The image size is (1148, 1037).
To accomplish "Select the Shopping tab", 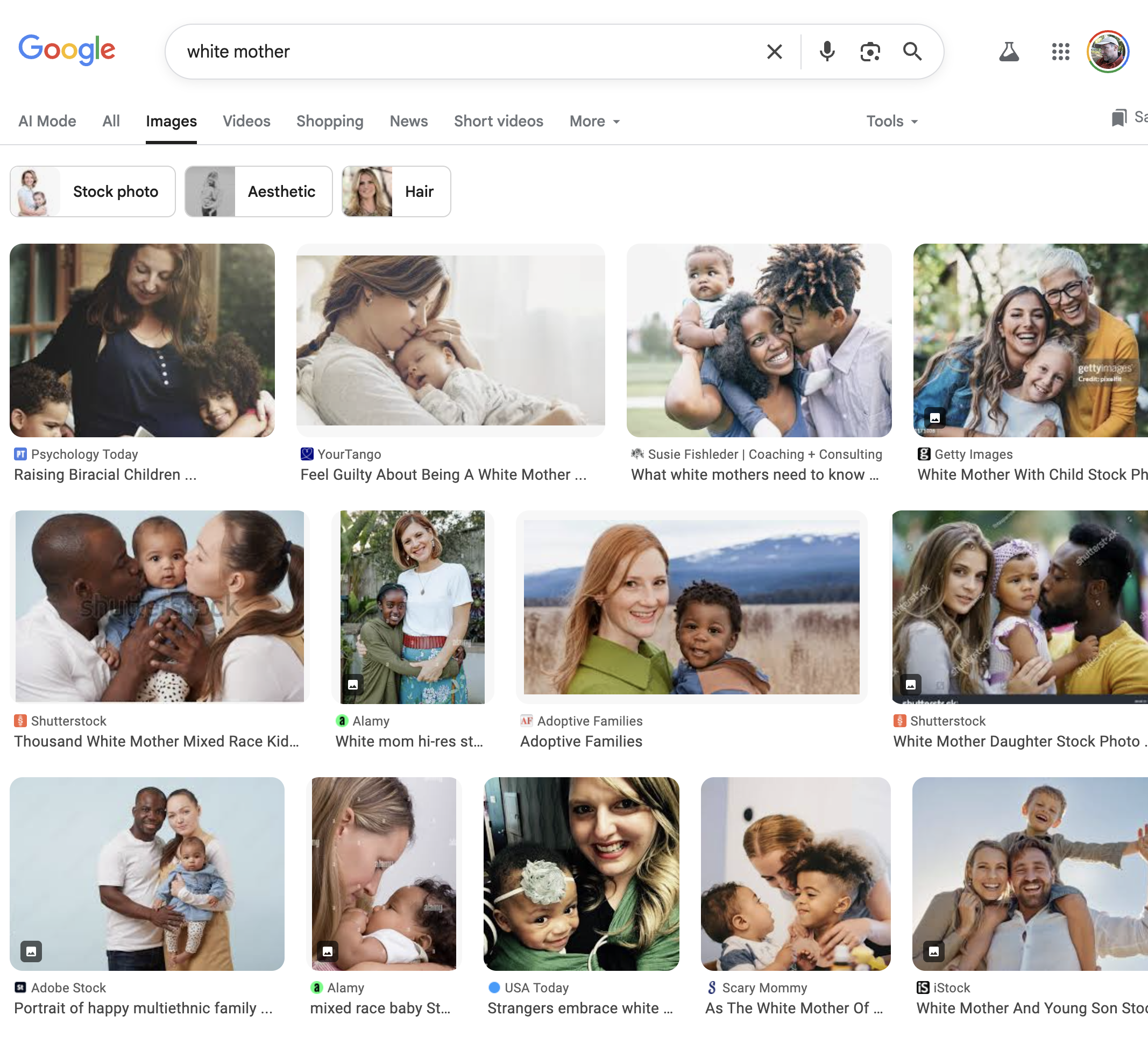I will coord(330,122).
